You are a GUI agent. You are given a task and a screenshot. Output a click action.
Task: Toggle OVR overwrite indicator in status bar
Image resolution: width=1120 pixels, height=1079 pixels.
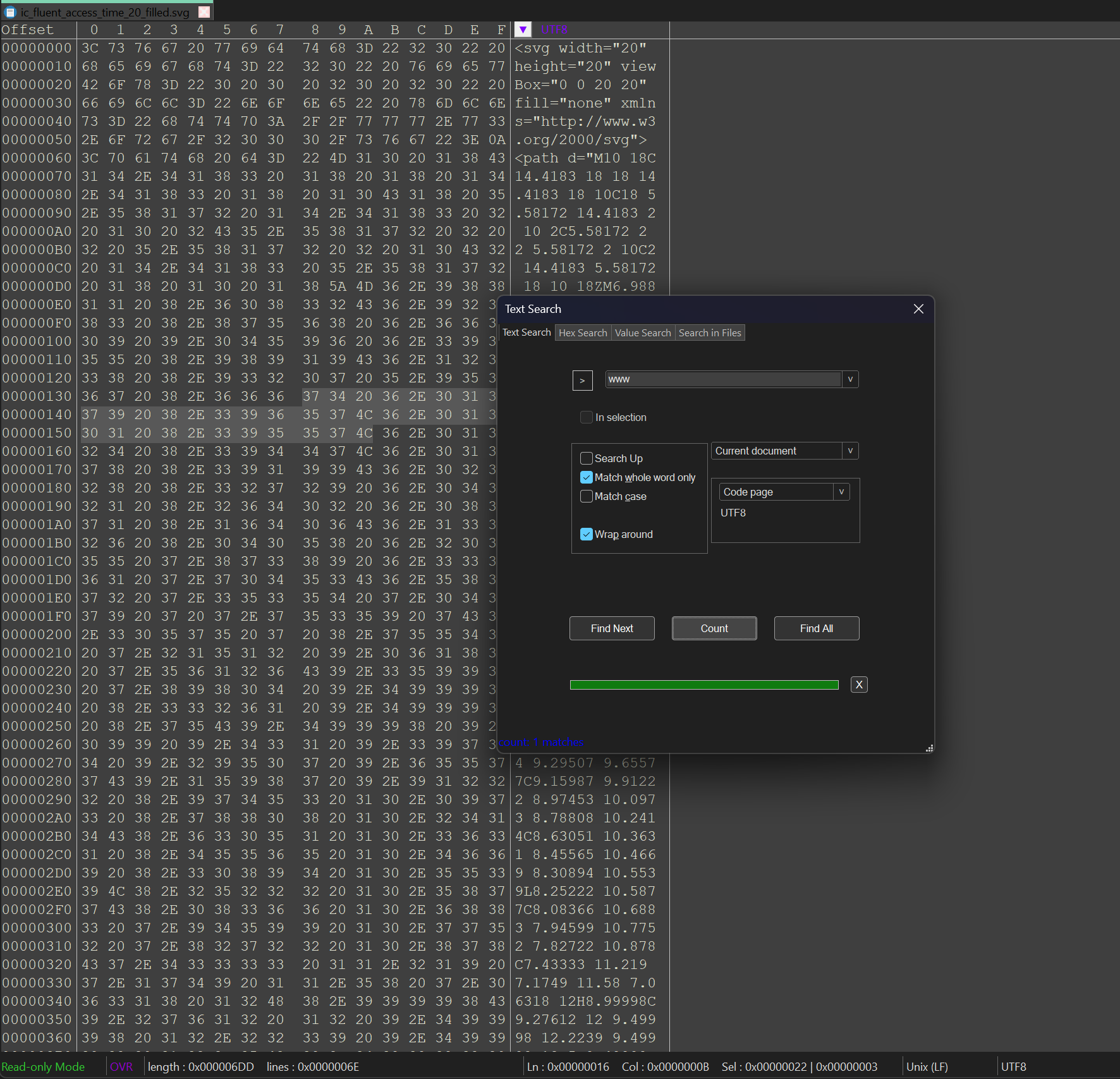point(121,1066)
